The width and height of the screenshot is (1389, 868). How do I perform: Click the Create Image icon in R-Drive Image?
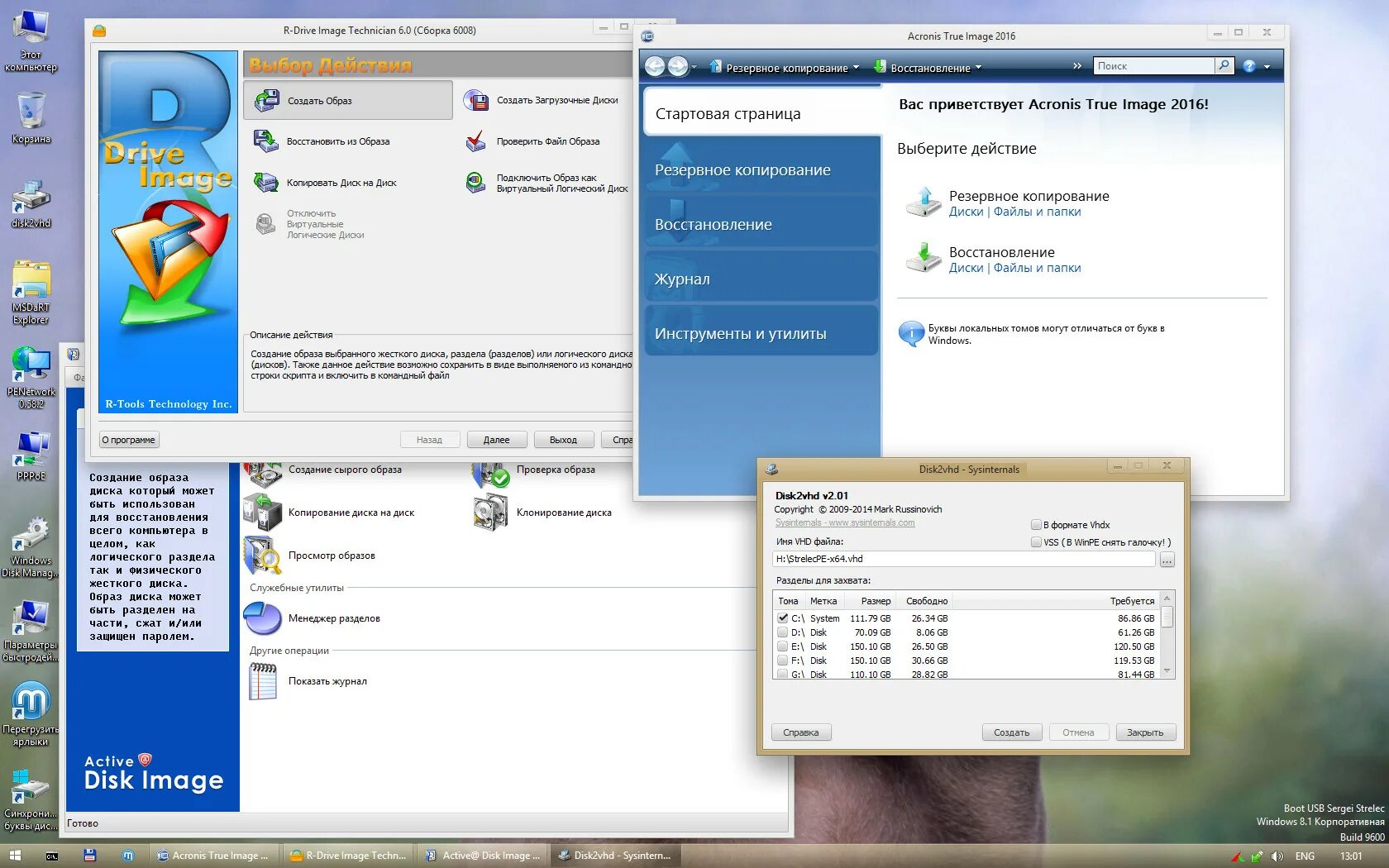(266, 101)
